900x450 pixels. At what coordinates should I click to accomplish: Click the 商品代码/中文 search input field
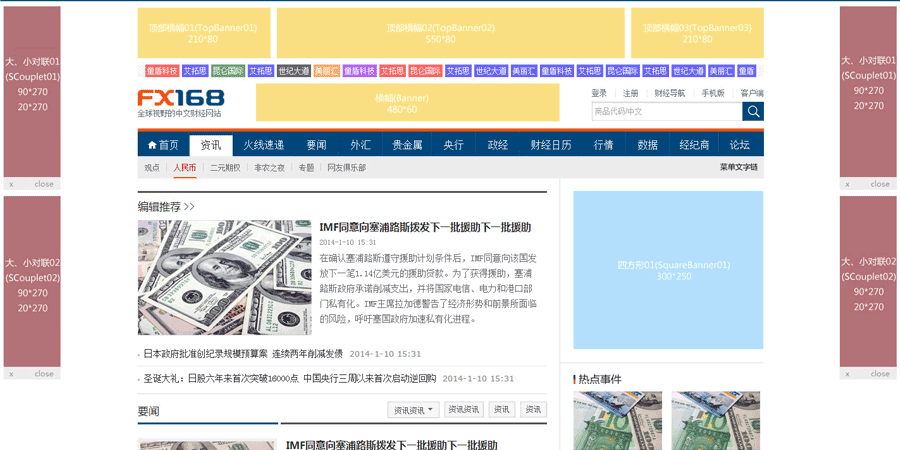pos(666,111)
